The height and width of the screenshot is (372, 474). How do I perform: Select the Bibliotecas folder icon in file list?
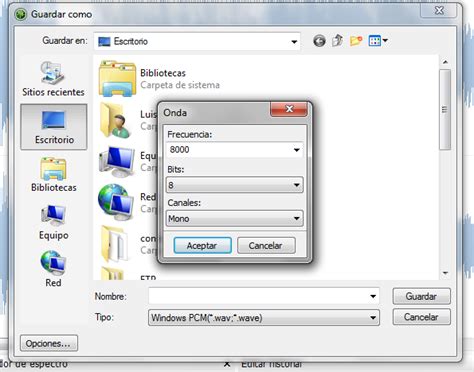[x=117, y=79]
